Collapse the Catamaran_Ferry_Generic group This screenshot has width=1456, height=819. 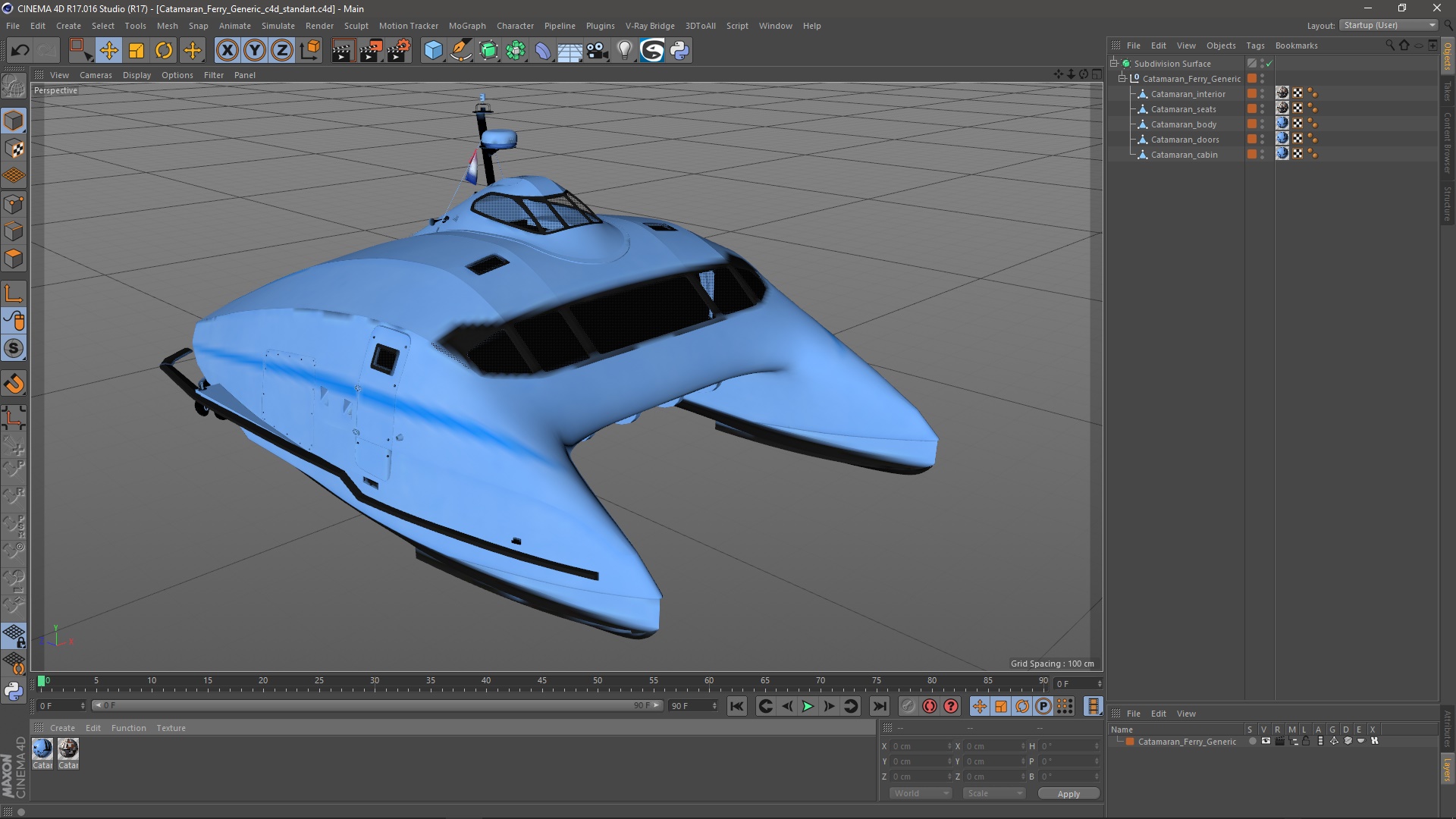[1122, 79]
